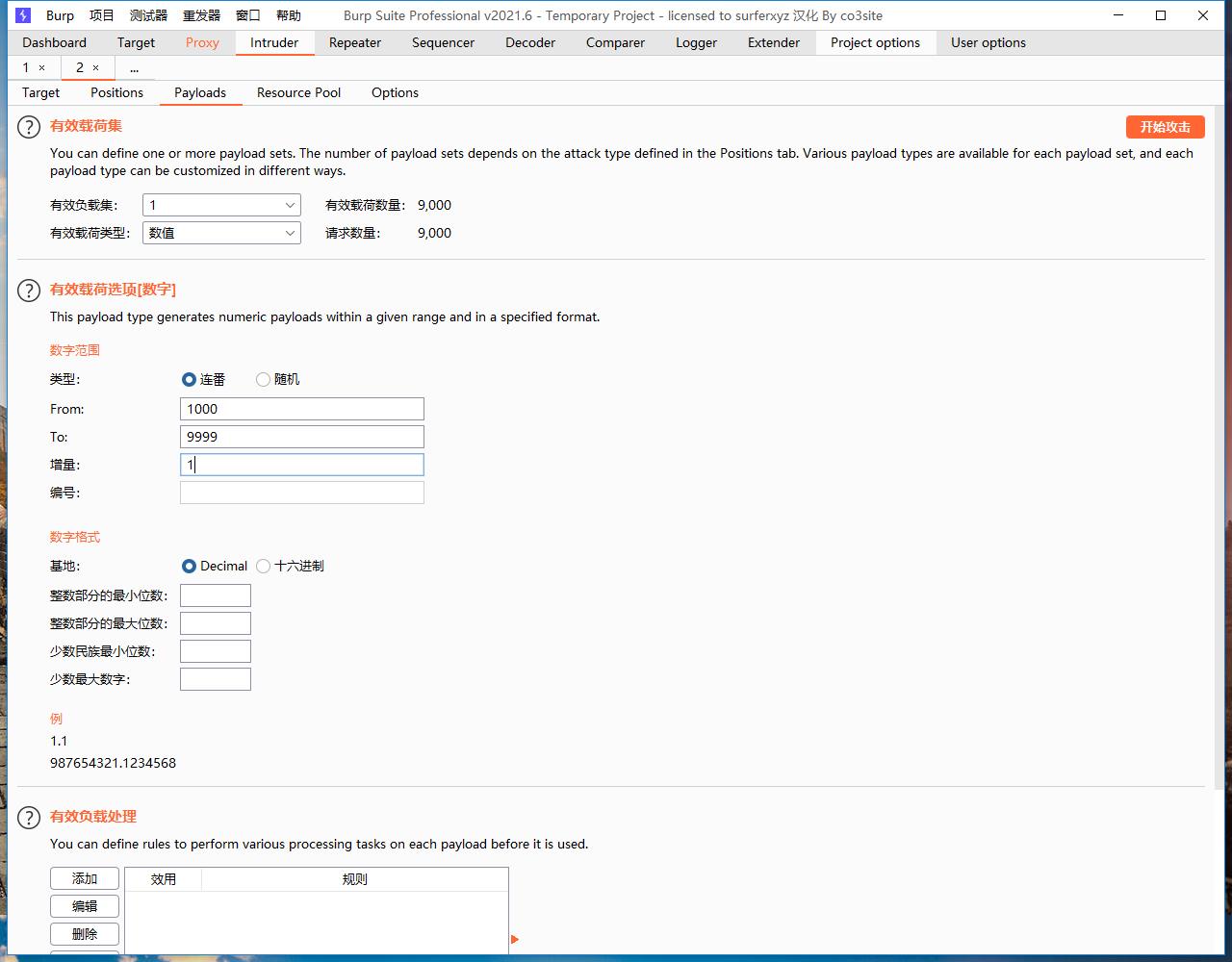Close Intruder attack tab 2

(95, 67)
